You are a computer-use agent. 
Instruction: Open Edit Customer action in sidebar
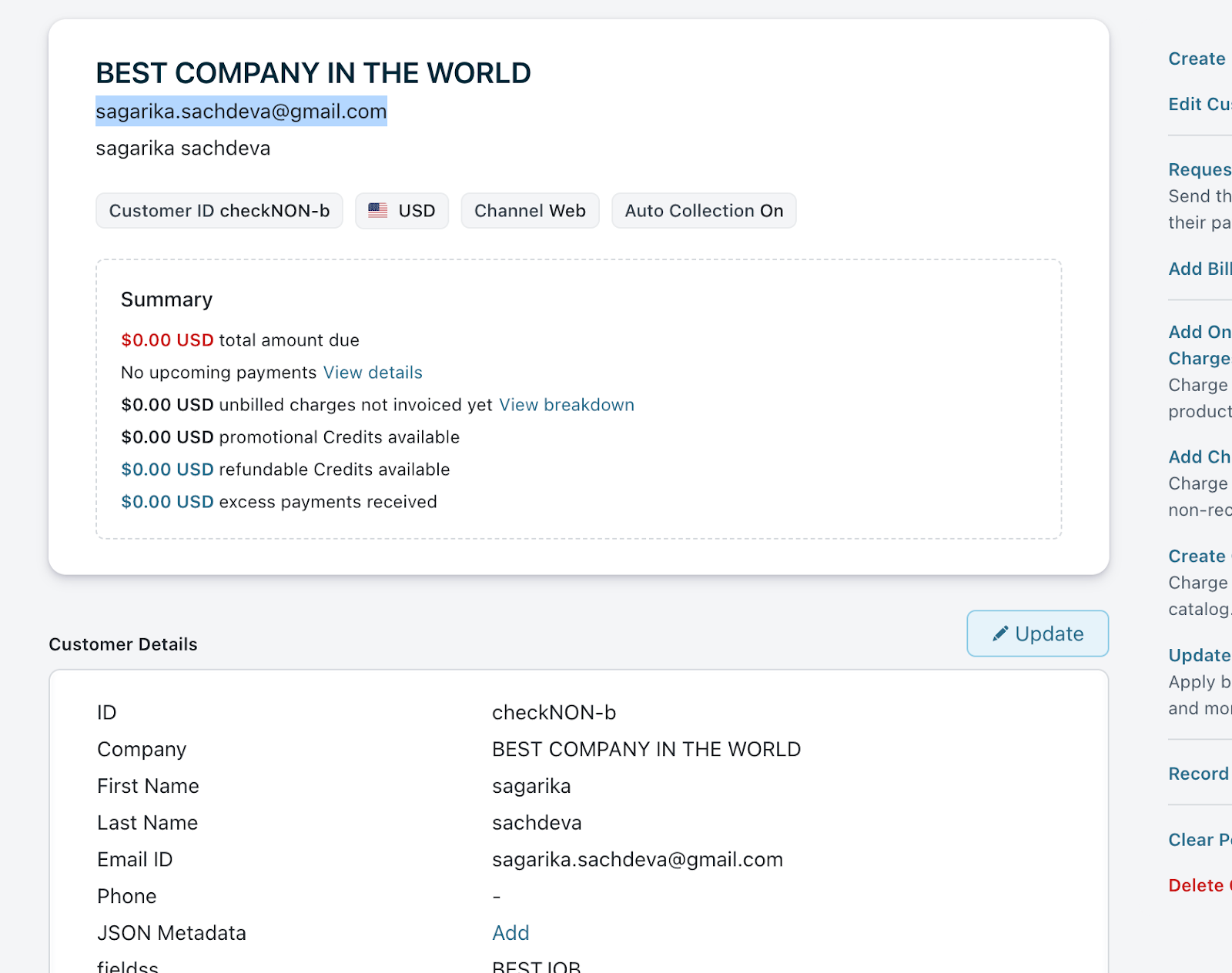(1199, 104)
